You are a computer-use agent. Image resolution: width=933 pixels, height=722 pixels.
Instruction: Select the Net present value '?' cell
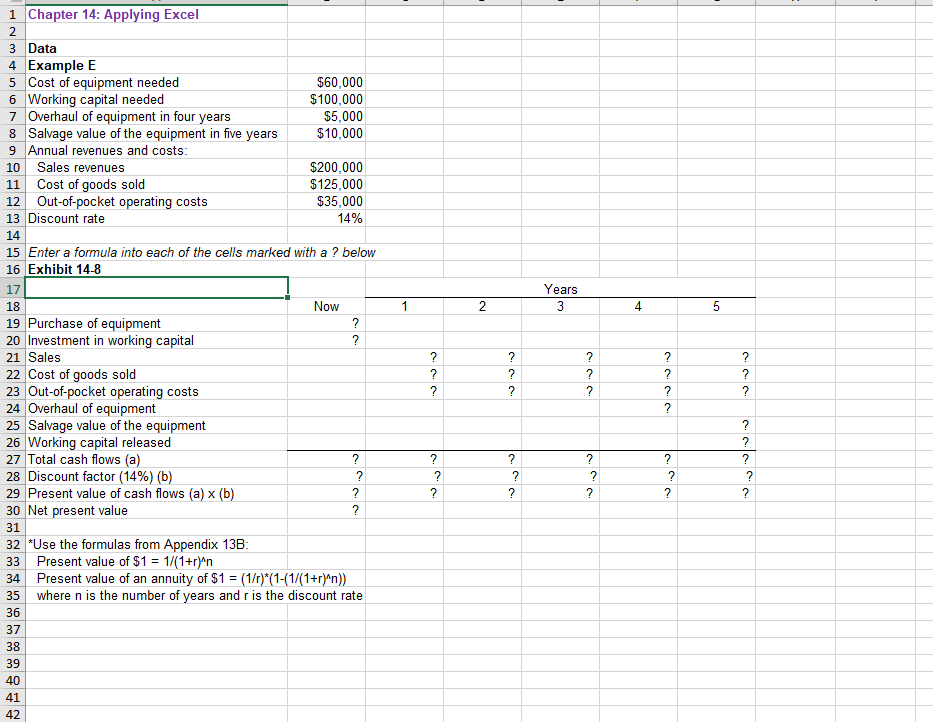[x=326, y=511]
